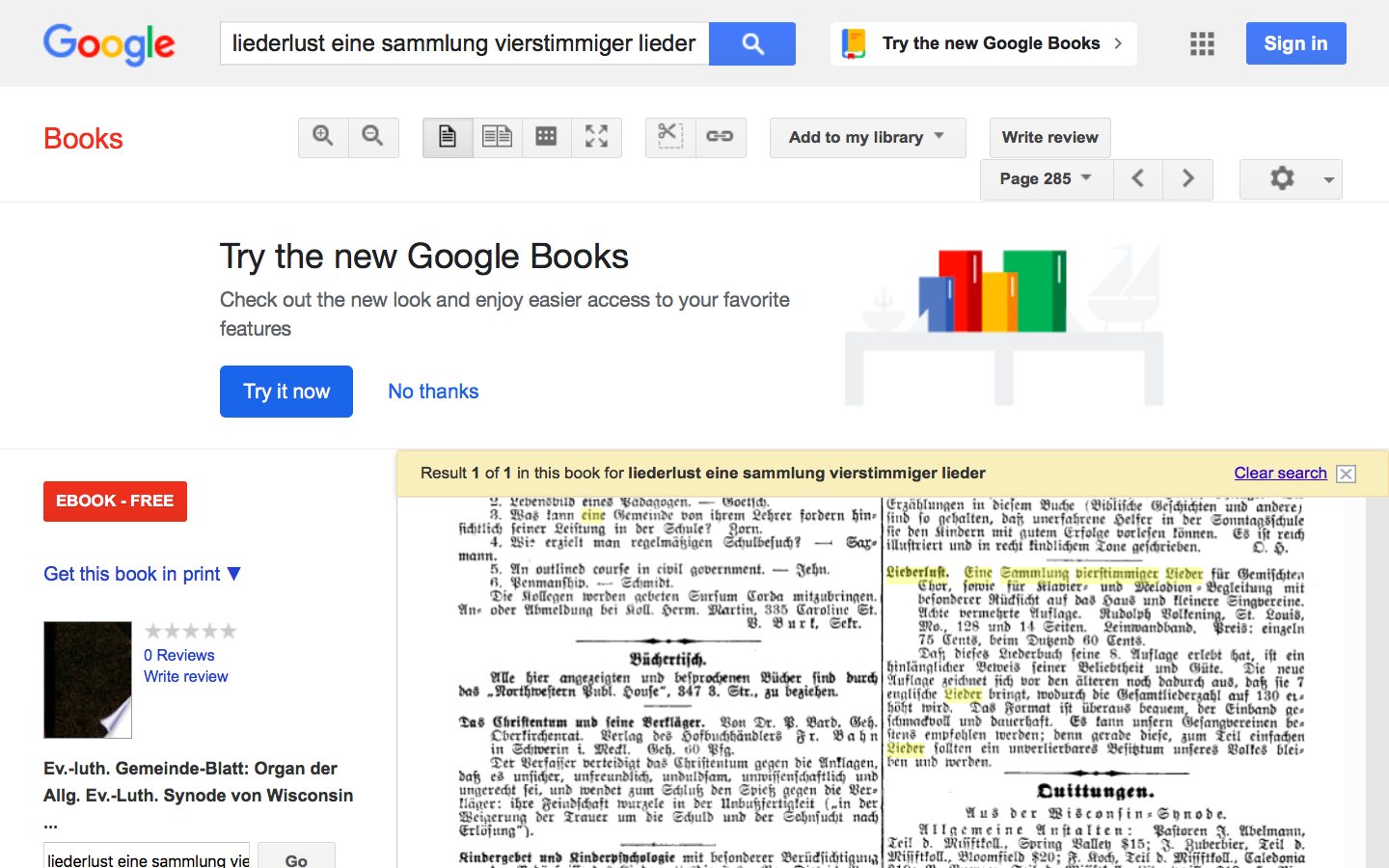This screenshot has height=868, width=1389.
Task: Switch to thumbnail grid view
Action: [x=546, y=137]
